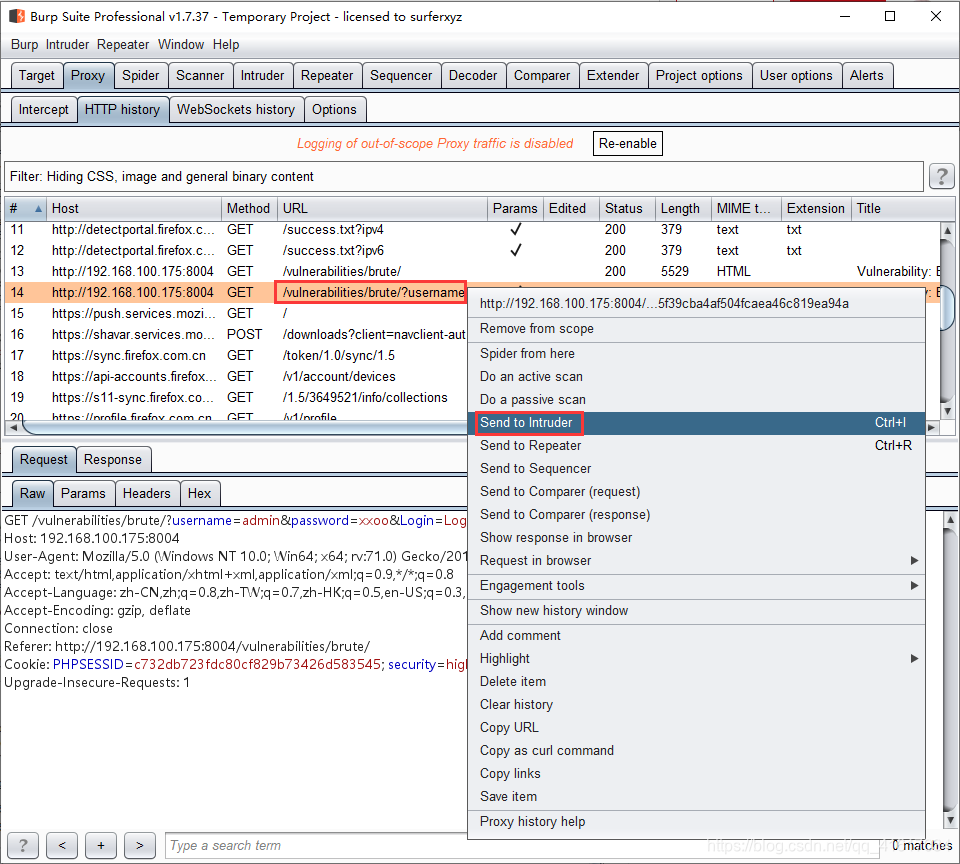This screenshot has height=864, width=960.
Task: Click the bottom-left search help button
Action: click(23, 846)
